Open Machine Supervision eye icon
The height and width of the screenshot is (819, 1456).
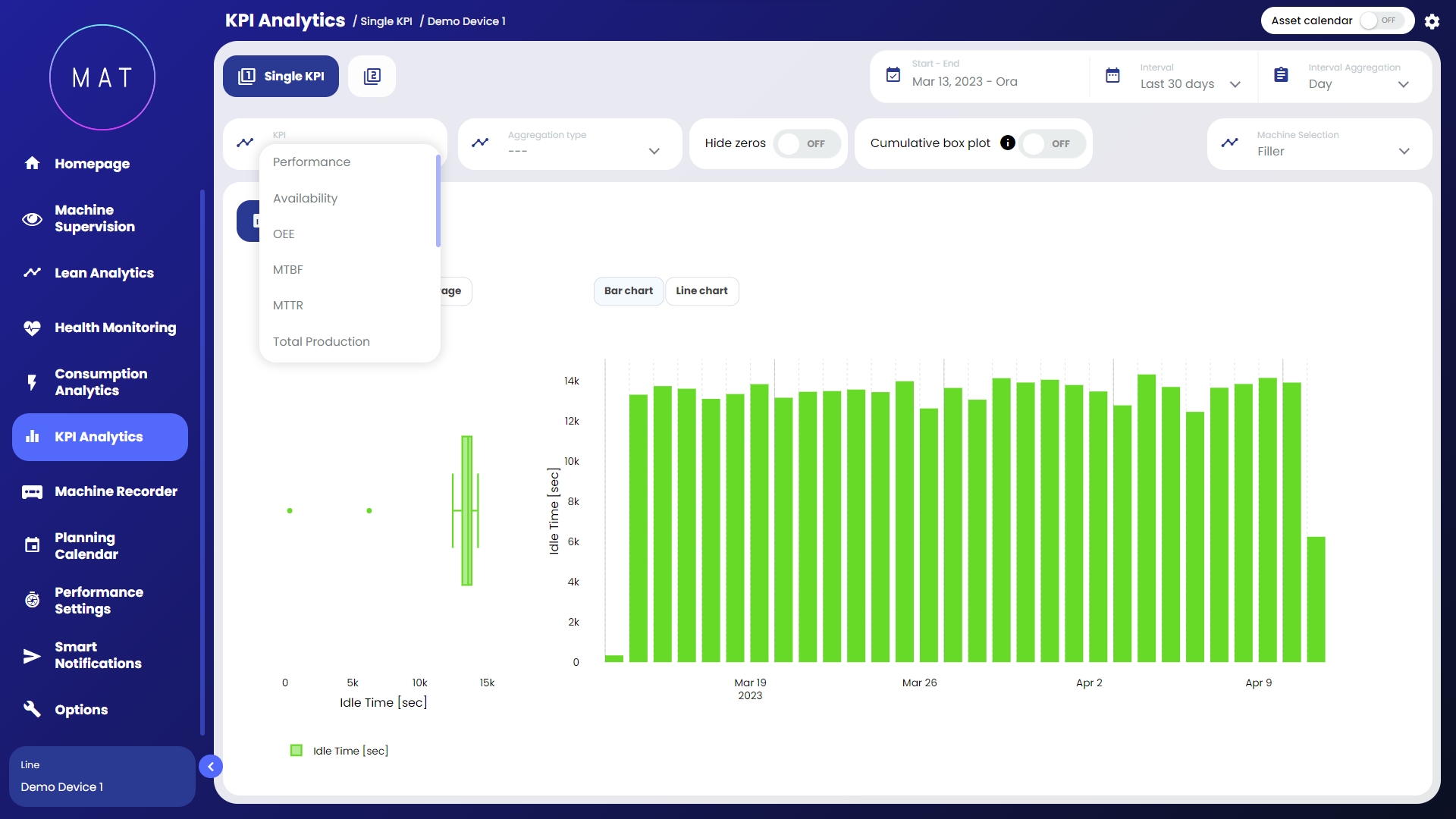pos(32,219)
